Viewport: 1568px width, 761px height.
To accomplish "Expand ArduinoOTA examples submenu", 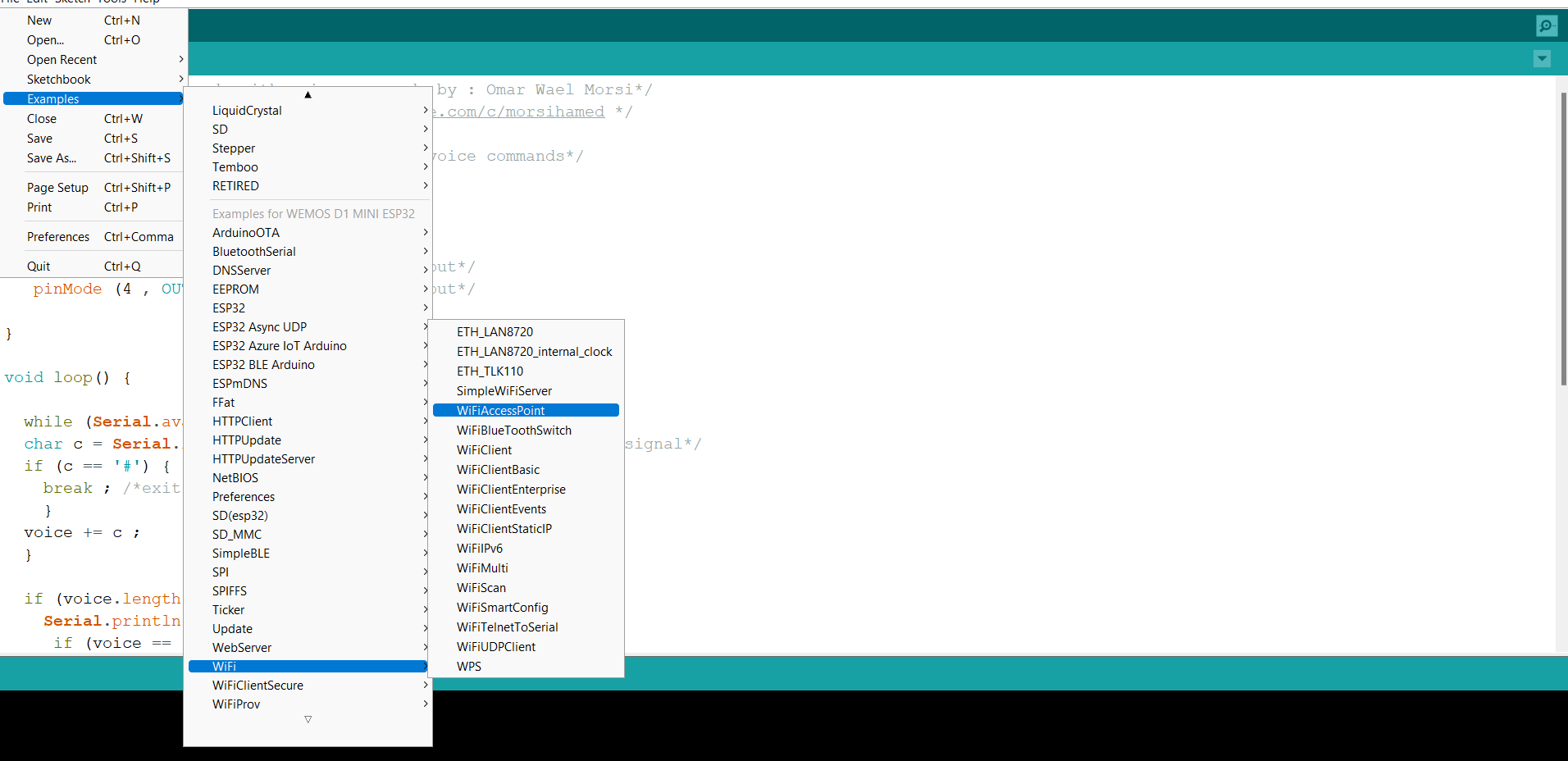I will coord(308,233).
